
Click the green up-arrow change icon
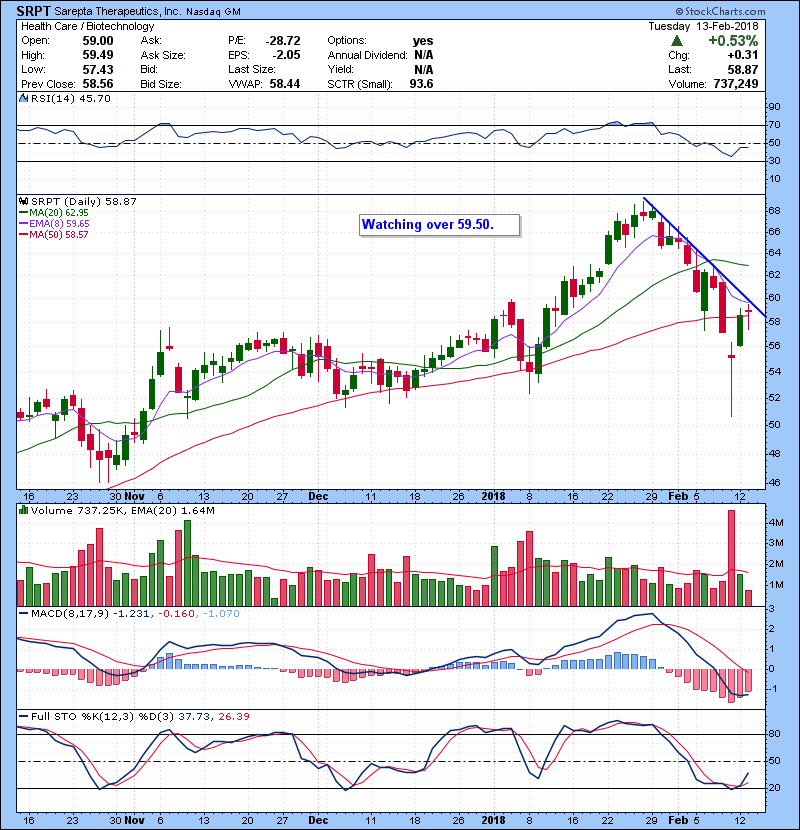pyautogui.click(x=677, y=41)
